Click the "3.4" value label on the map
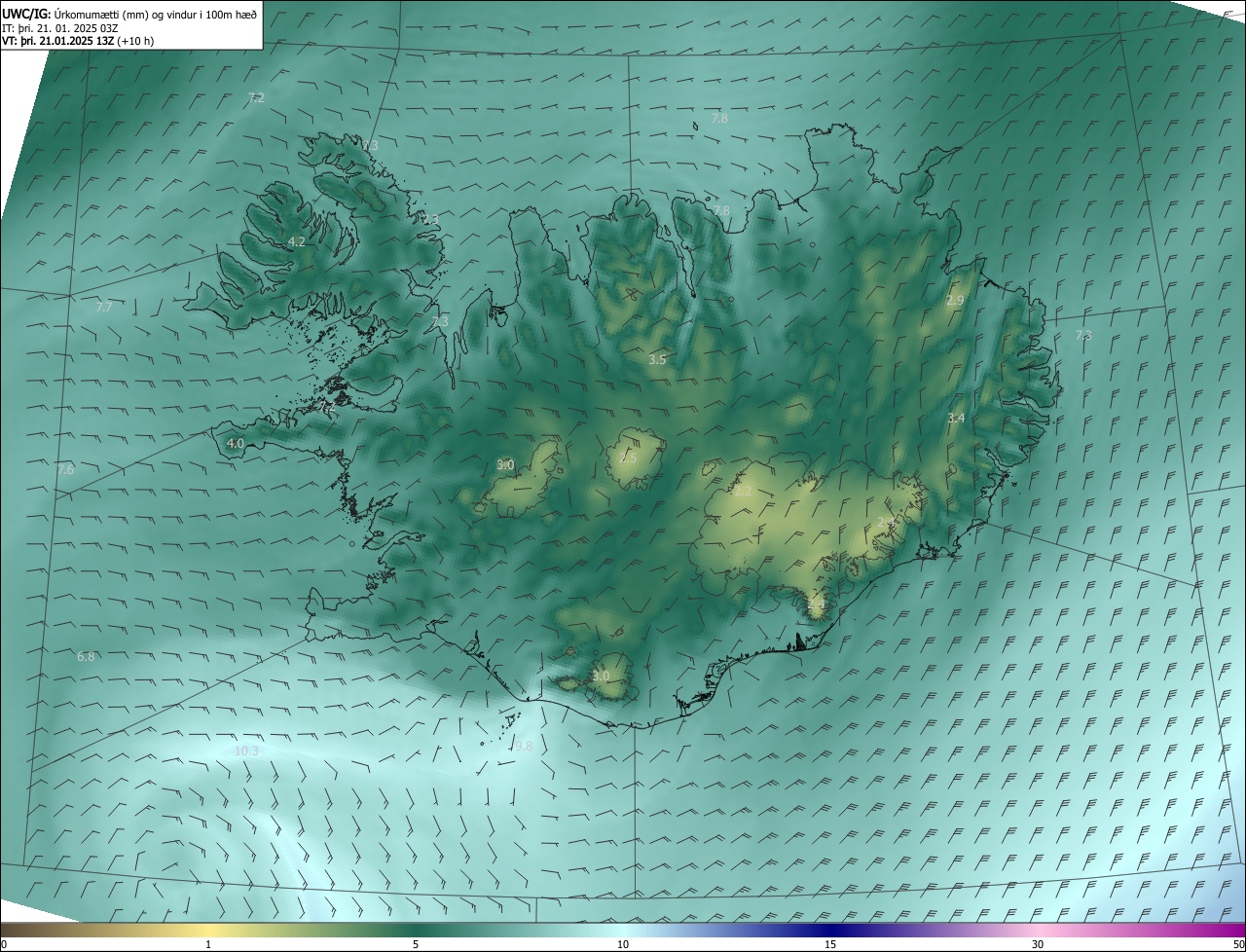Viewport: 1246px width, 952px height. 956,418
